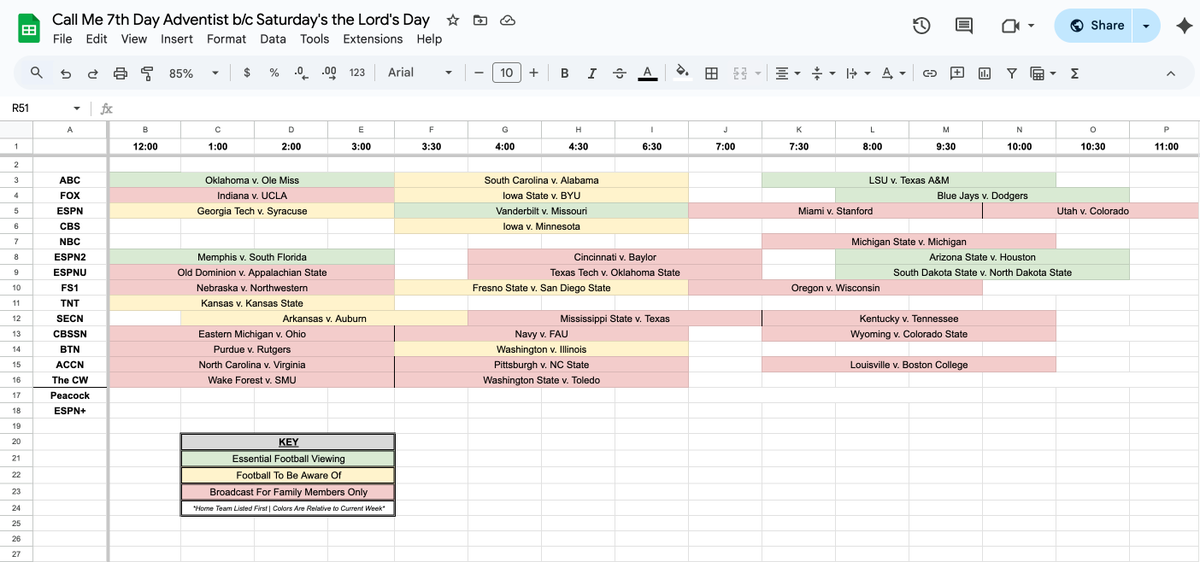This screenshot has width=1200, height=562.
Task: Open text rotation dropdown
Action: tap(892, 72)
